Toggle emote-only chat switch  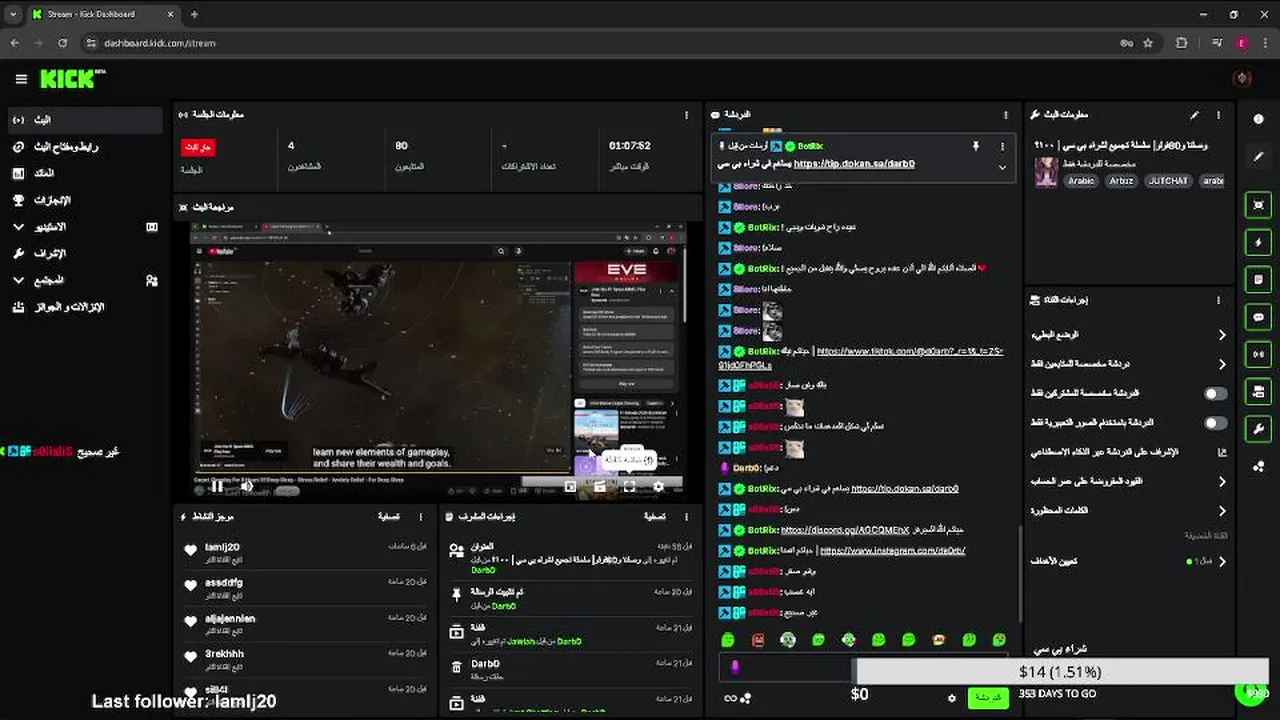click(1215, 423)
